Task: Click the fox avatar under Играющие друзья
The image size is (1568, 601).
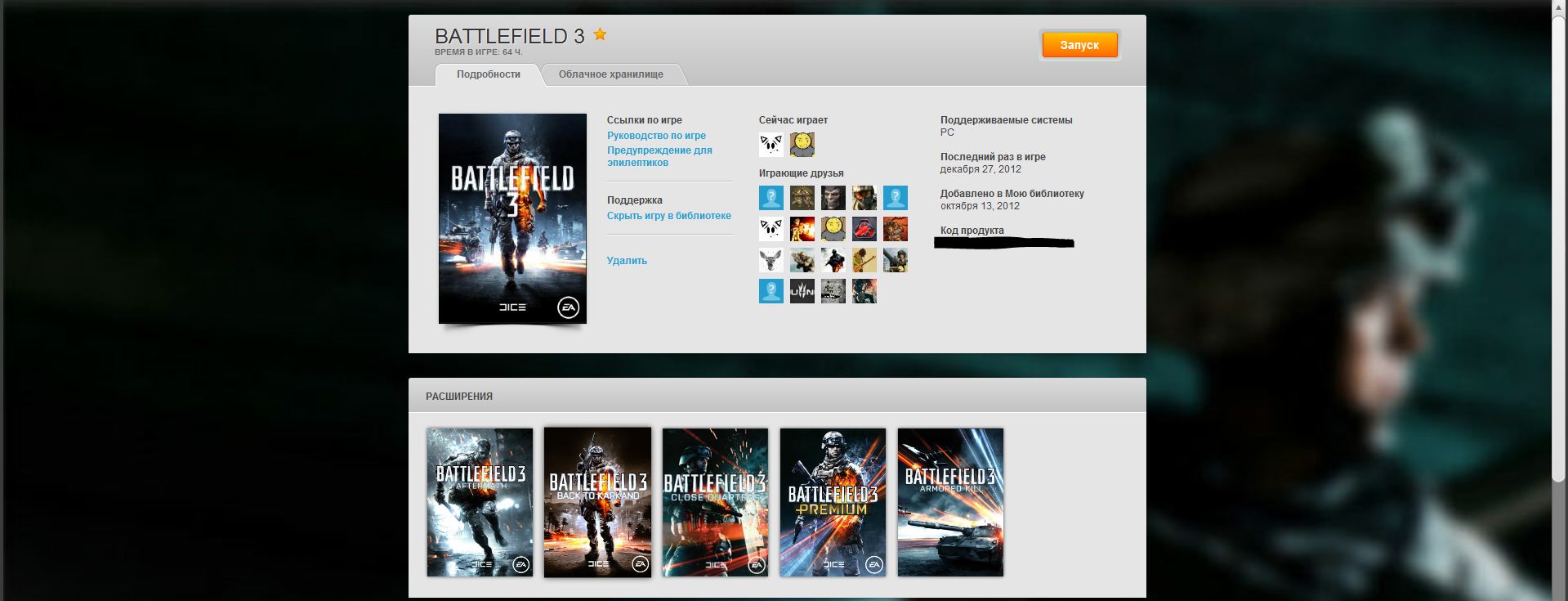Action: 771,229
